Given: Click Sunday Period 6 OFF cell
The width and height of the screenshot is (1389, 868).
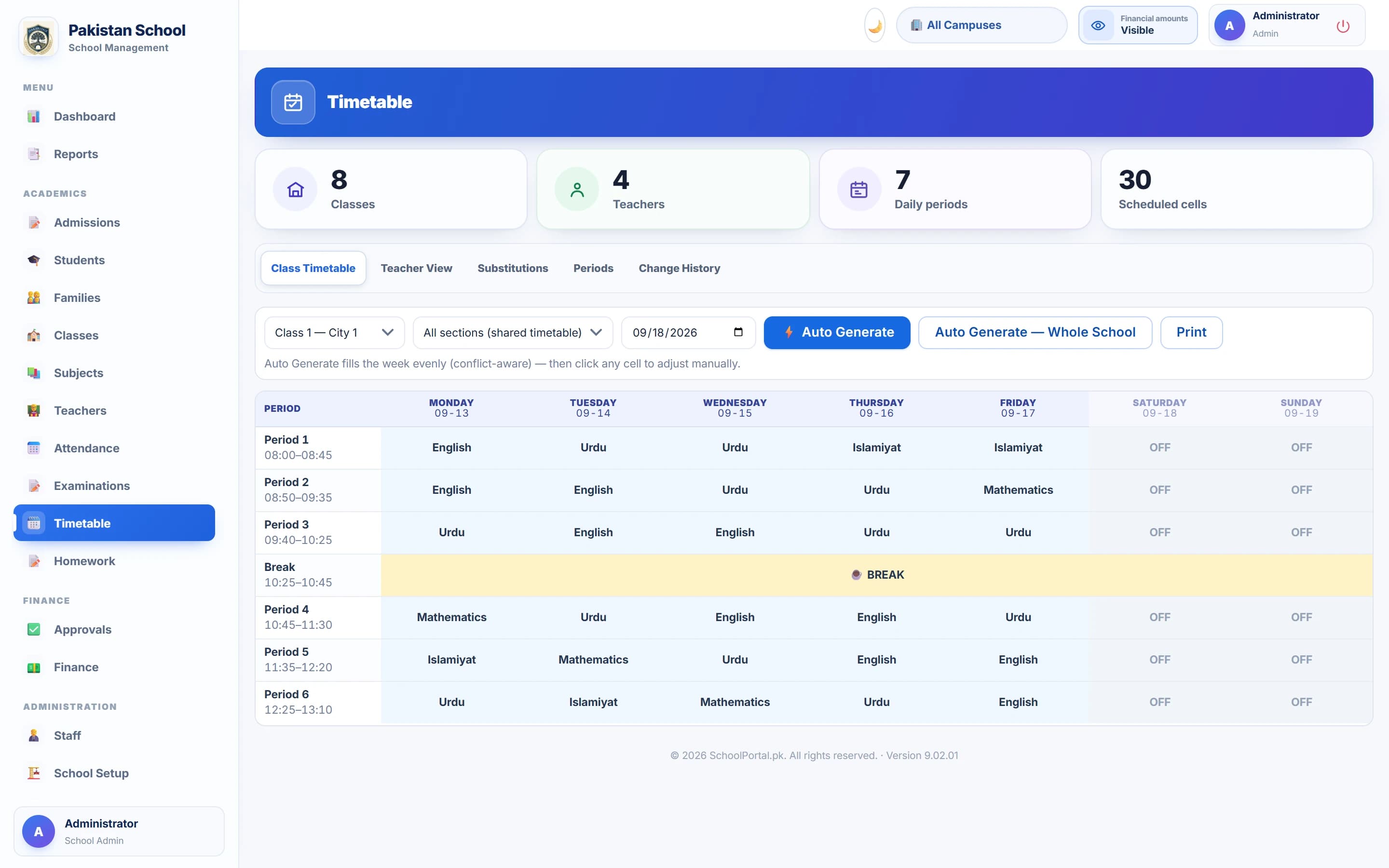Looking at the screenshot, I should tap(1301, 702).
